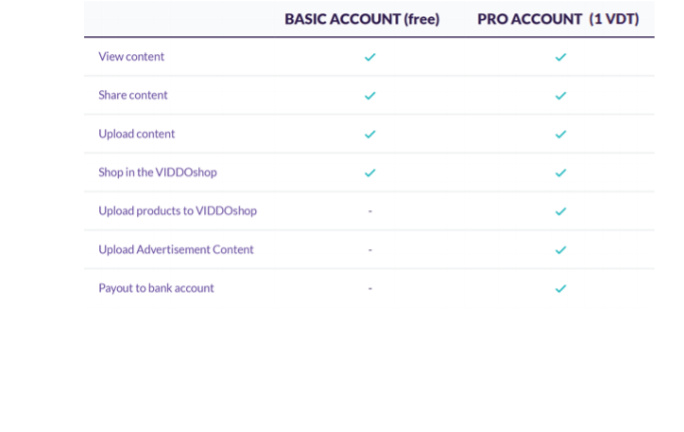Click the BASIC ACCOUNT (free) column header
The width and height of the screenshot is (684, 432).
(362, 19)
